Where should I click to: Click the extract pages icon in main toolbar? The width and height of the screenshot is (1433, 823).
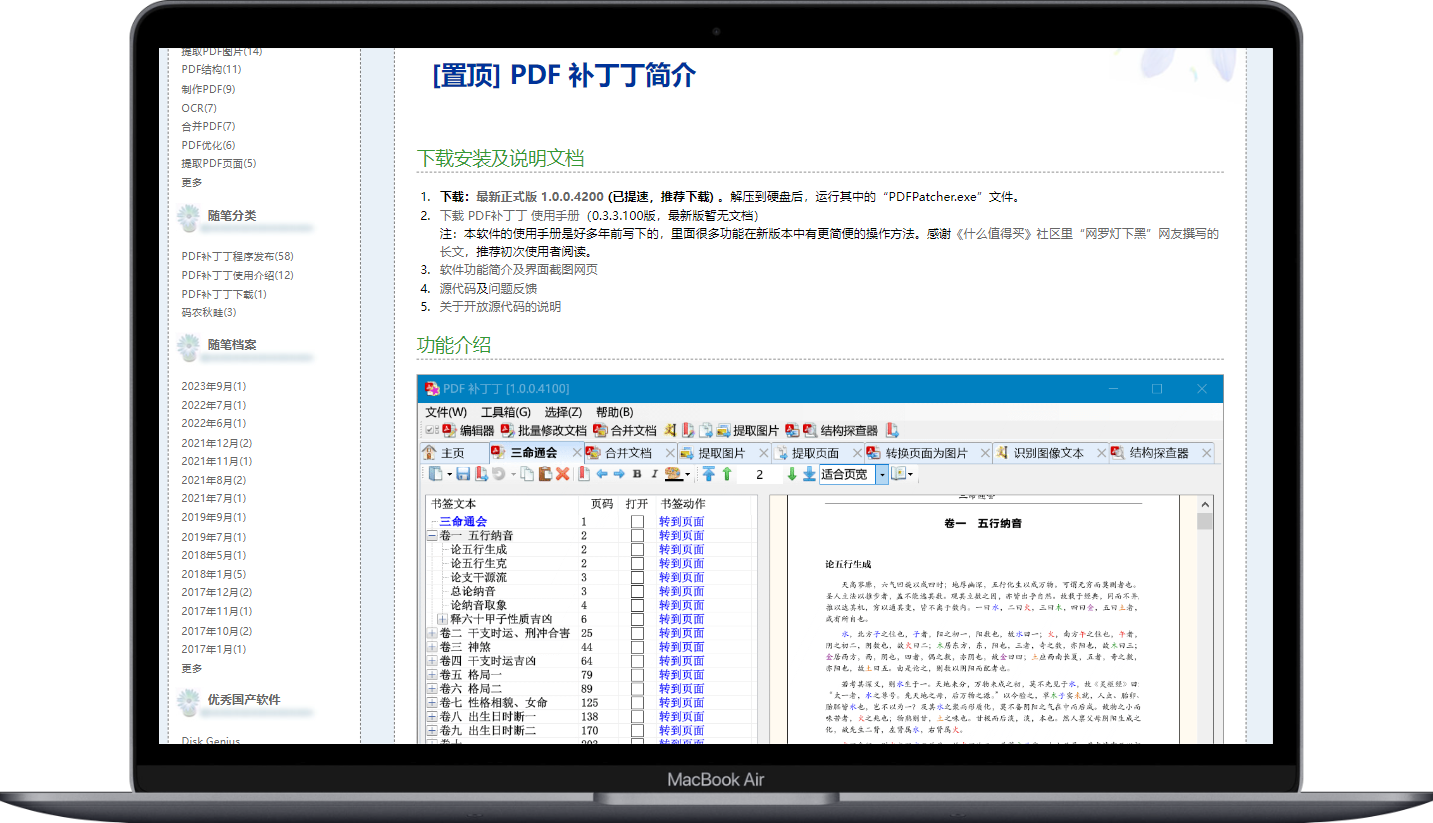pos(706,430)
